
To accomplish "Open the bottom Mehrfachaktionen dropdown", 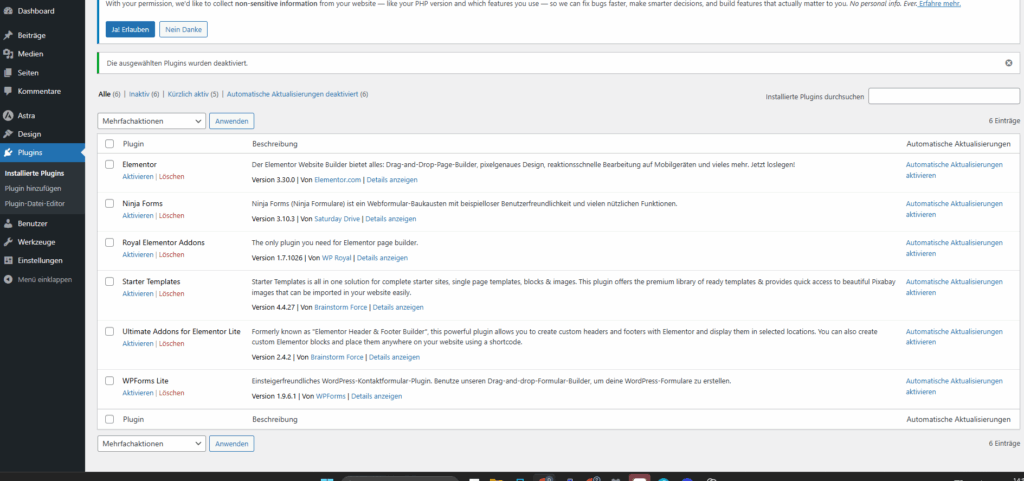I will click(152, 444).
